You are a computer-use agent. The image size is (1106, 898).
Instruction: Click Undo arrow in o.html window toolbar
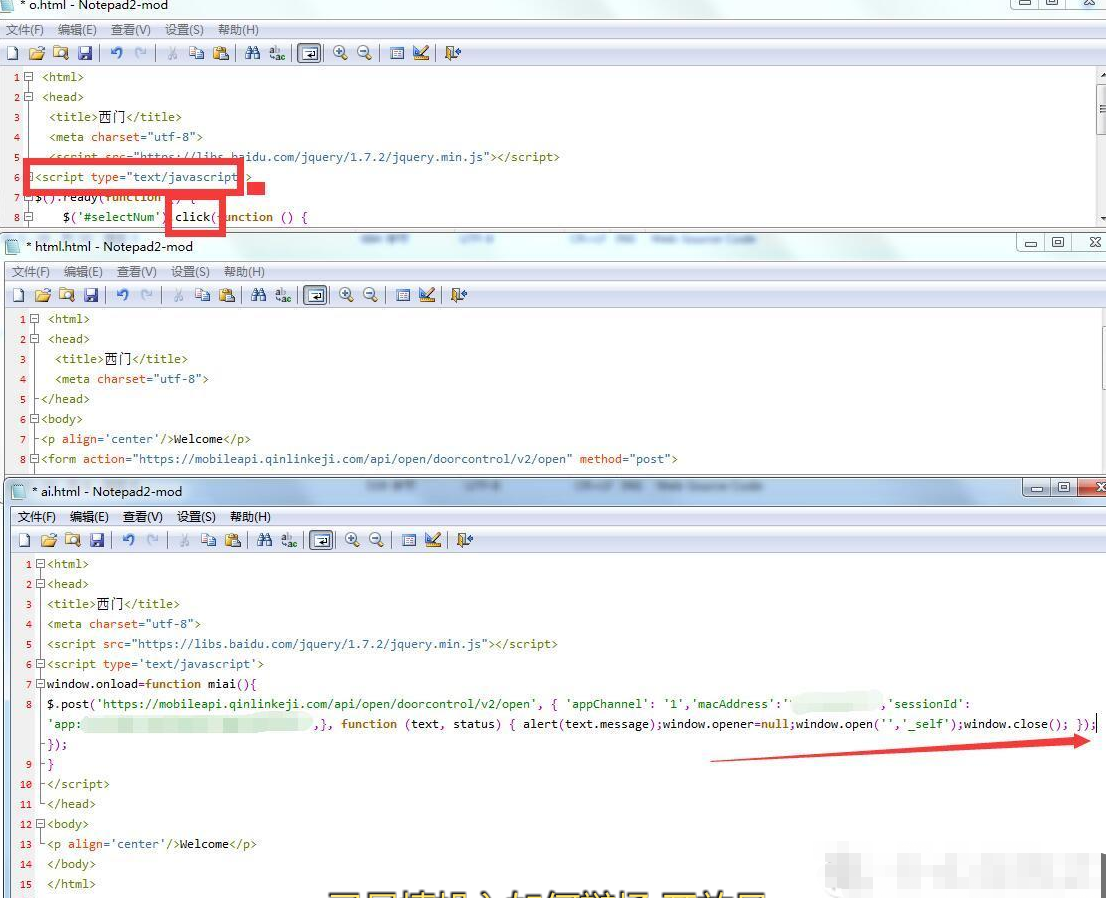116,53
